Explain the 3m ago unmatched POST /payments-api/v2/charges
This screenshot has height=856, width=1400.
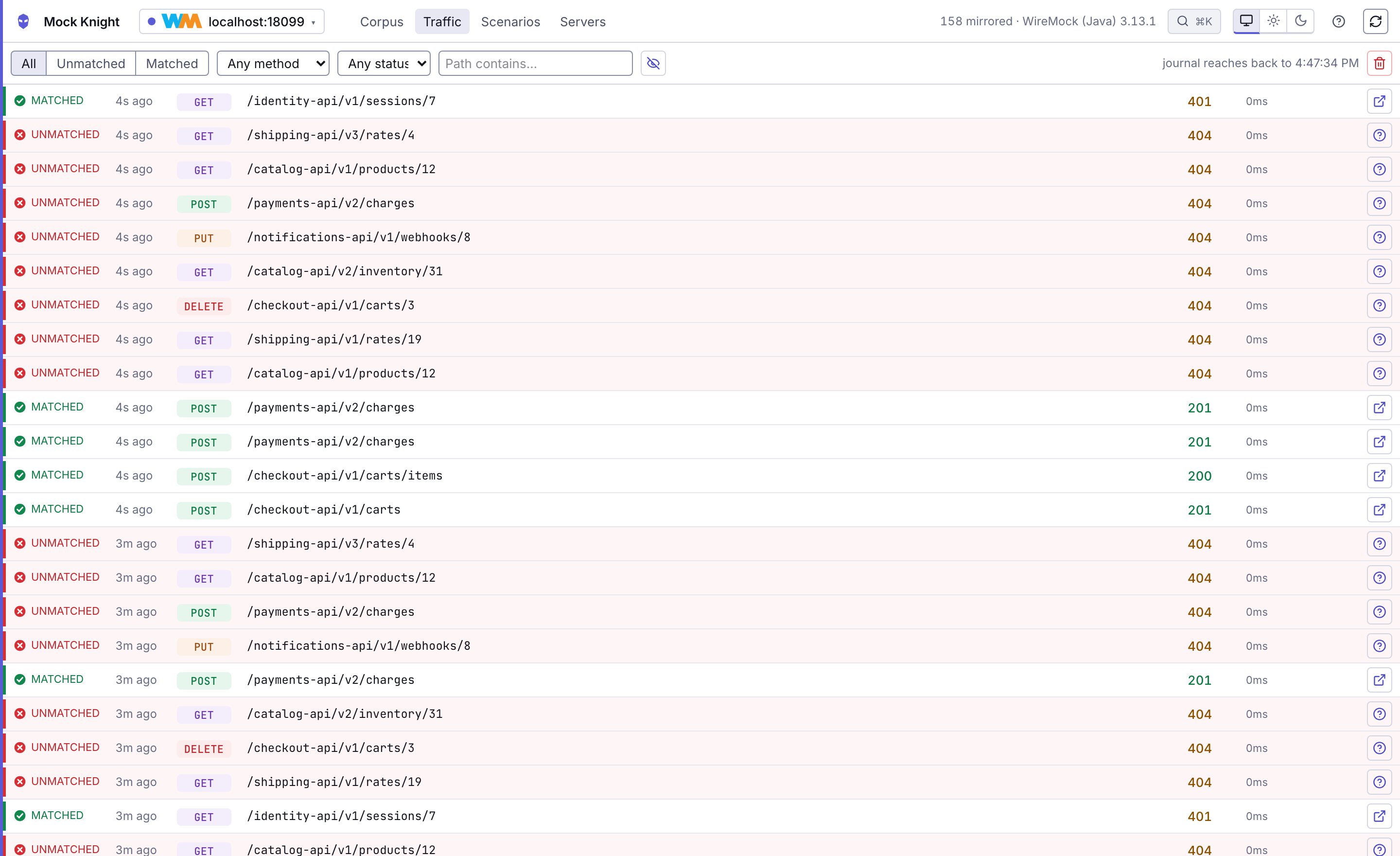point(1380,612)
